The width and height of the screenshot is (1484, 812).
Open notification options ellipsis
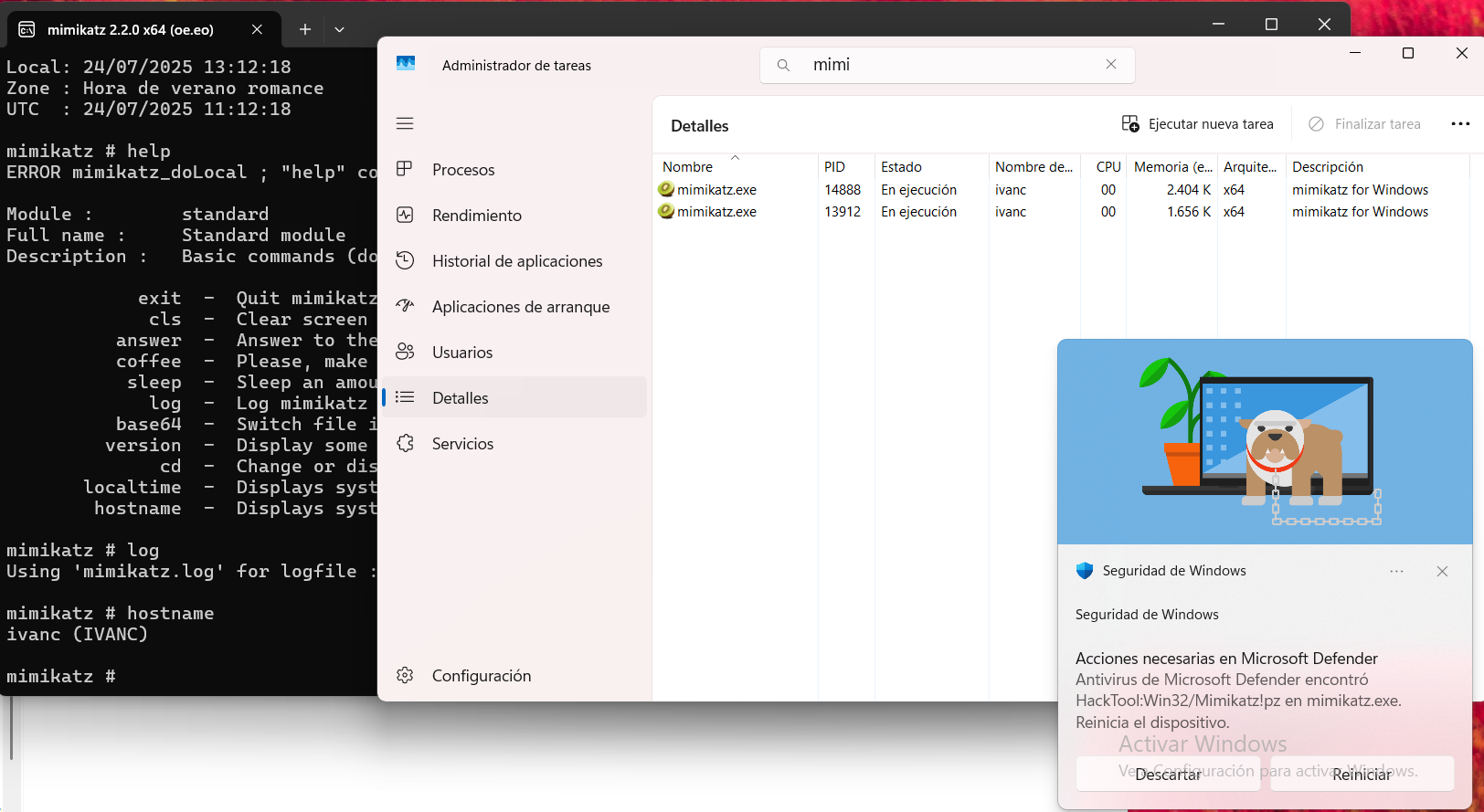(x=1396, y=571)
